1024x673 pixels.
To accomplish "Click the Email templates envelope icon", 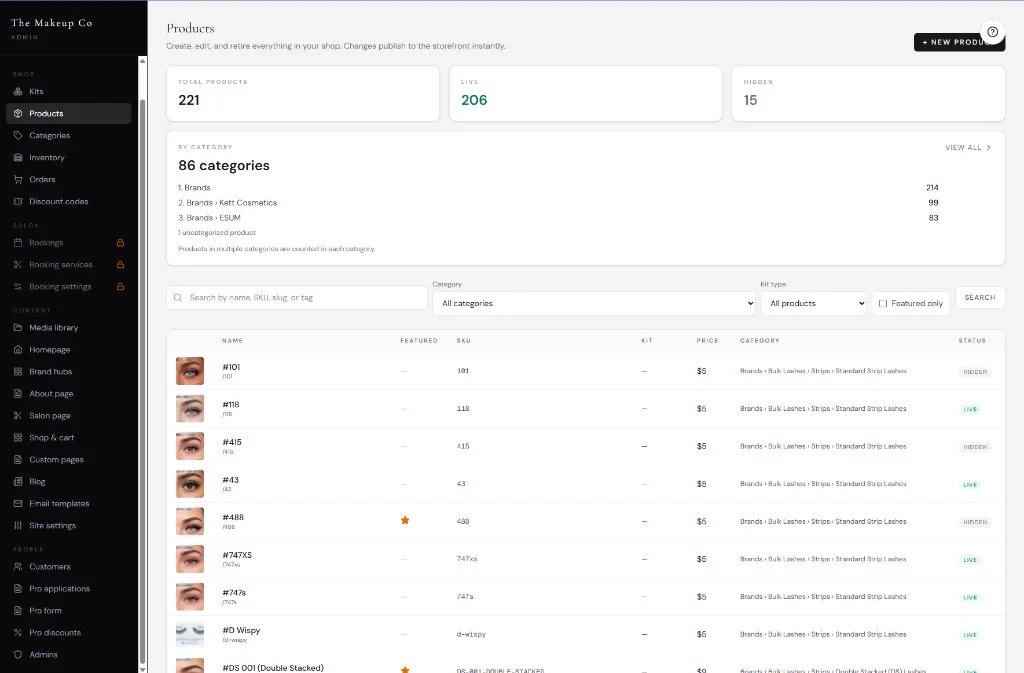I will coord(18,504).
